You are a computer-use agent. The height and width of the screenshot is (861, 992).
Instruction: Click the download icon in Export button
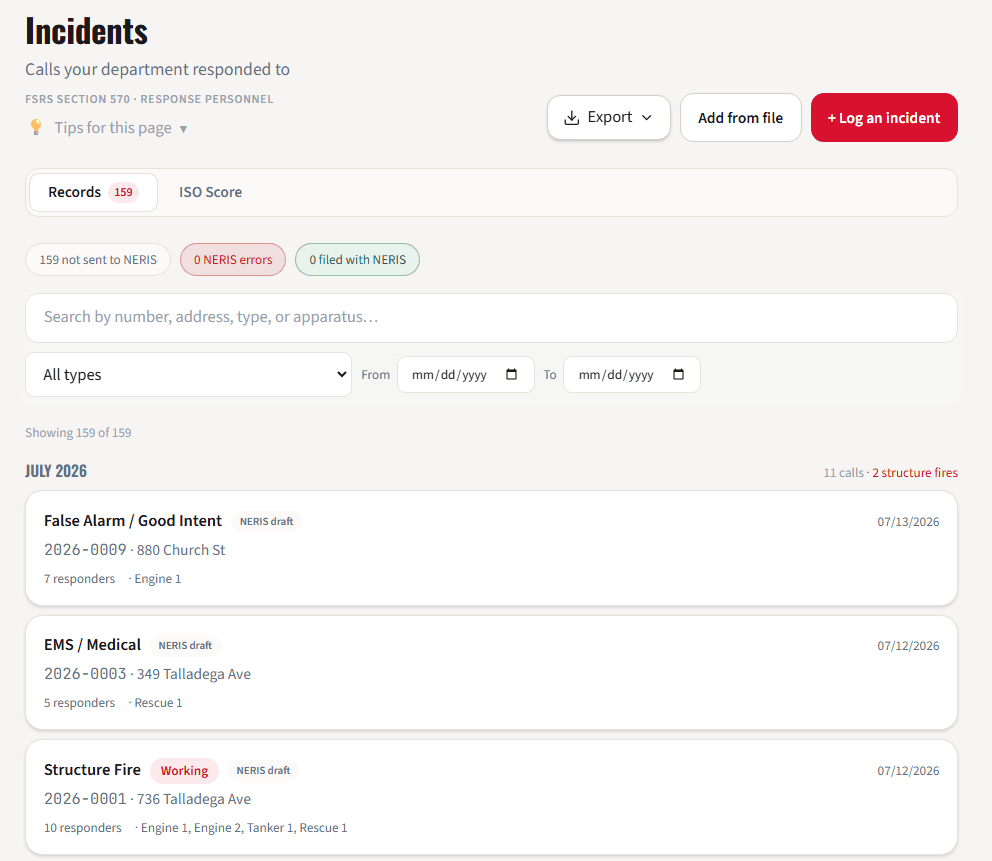coord(571,118)
